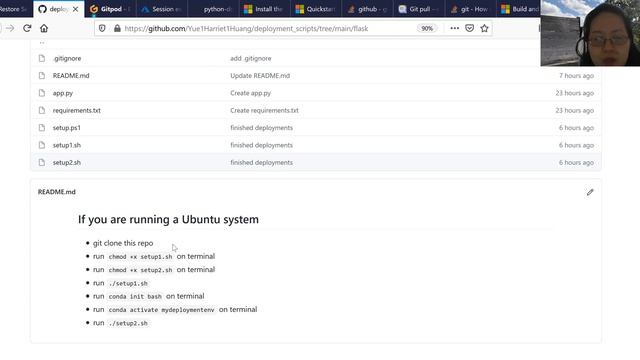Viewport: 640px width, 360px height.
Task: Open 'finished deployments' commit for setup2.sh
Action: point(262,162)
